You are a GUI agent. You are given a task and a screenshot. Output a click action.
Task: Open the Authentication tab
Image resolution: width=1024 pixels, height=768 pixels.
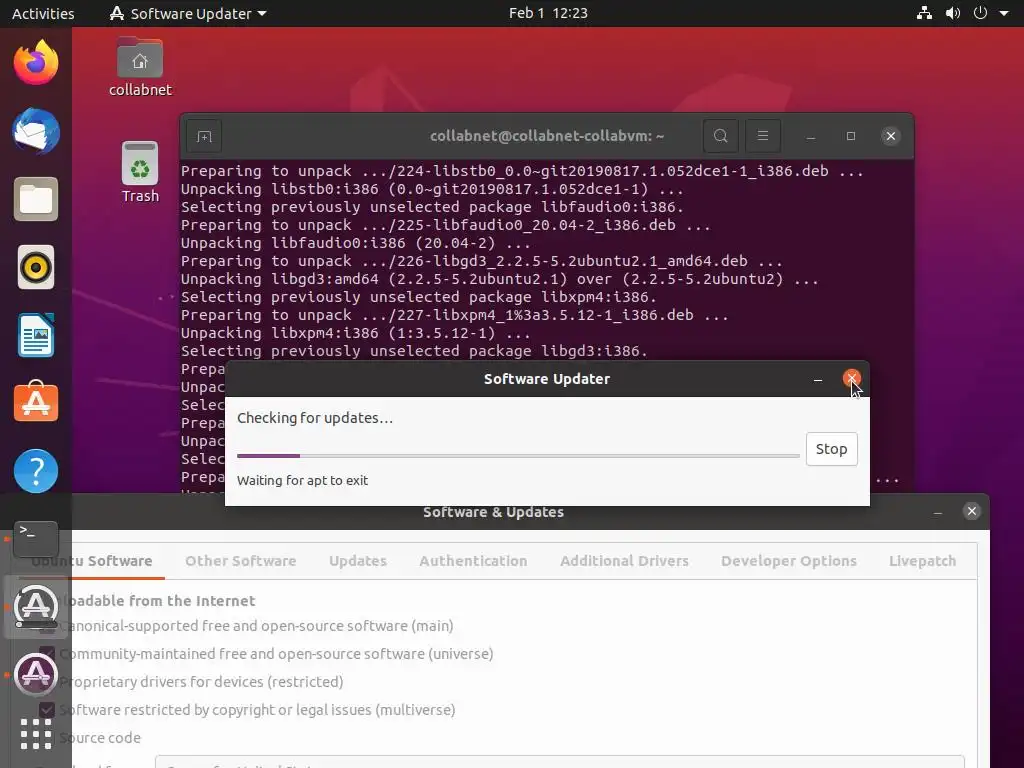473,561
